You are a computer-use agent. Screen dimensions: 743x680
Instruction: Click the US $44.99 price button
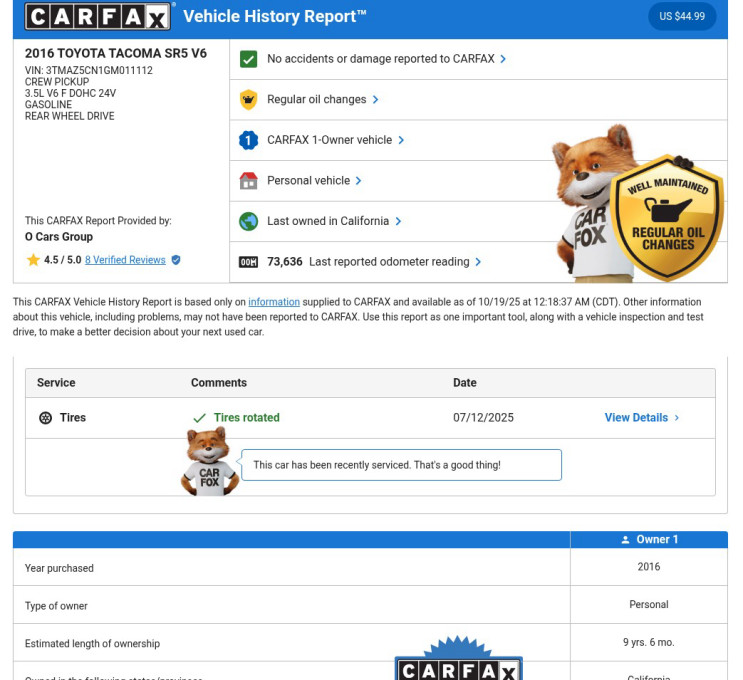pos(682,16)
